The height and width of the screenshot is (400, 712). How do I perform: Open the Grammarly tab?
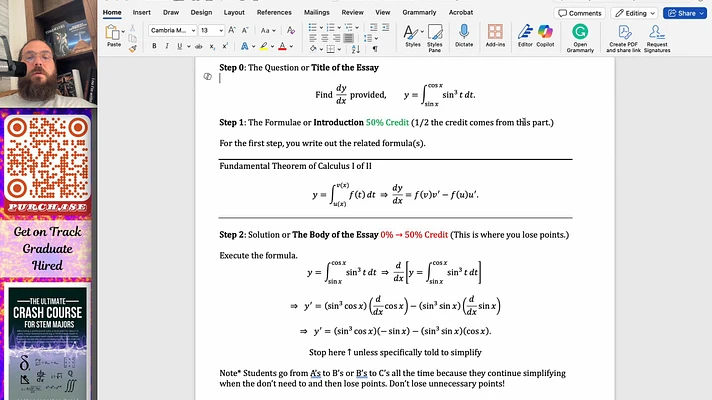[x=419, y=12]
